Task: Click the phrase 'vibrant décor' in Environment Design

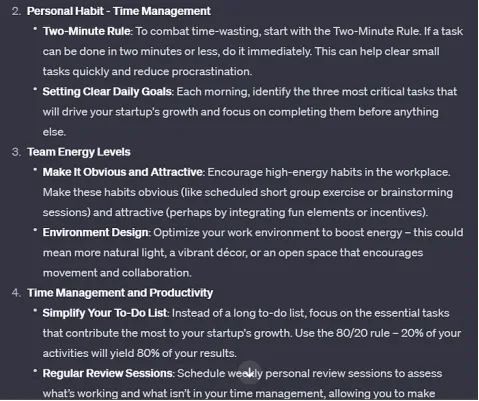Action: pyautogui.click(x=212, y=253)
